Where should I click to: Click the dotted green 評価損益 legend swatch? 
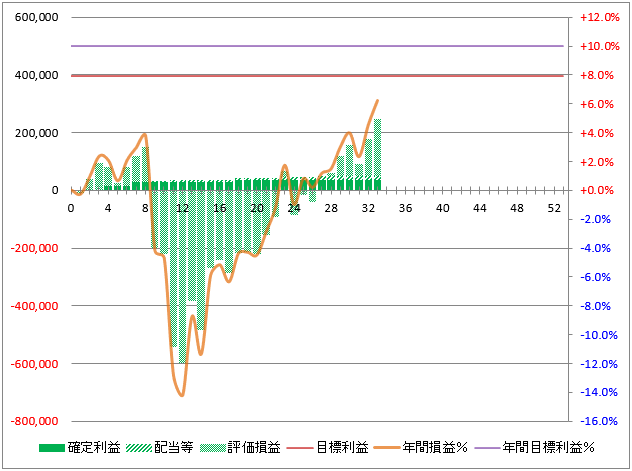(212, 448)
